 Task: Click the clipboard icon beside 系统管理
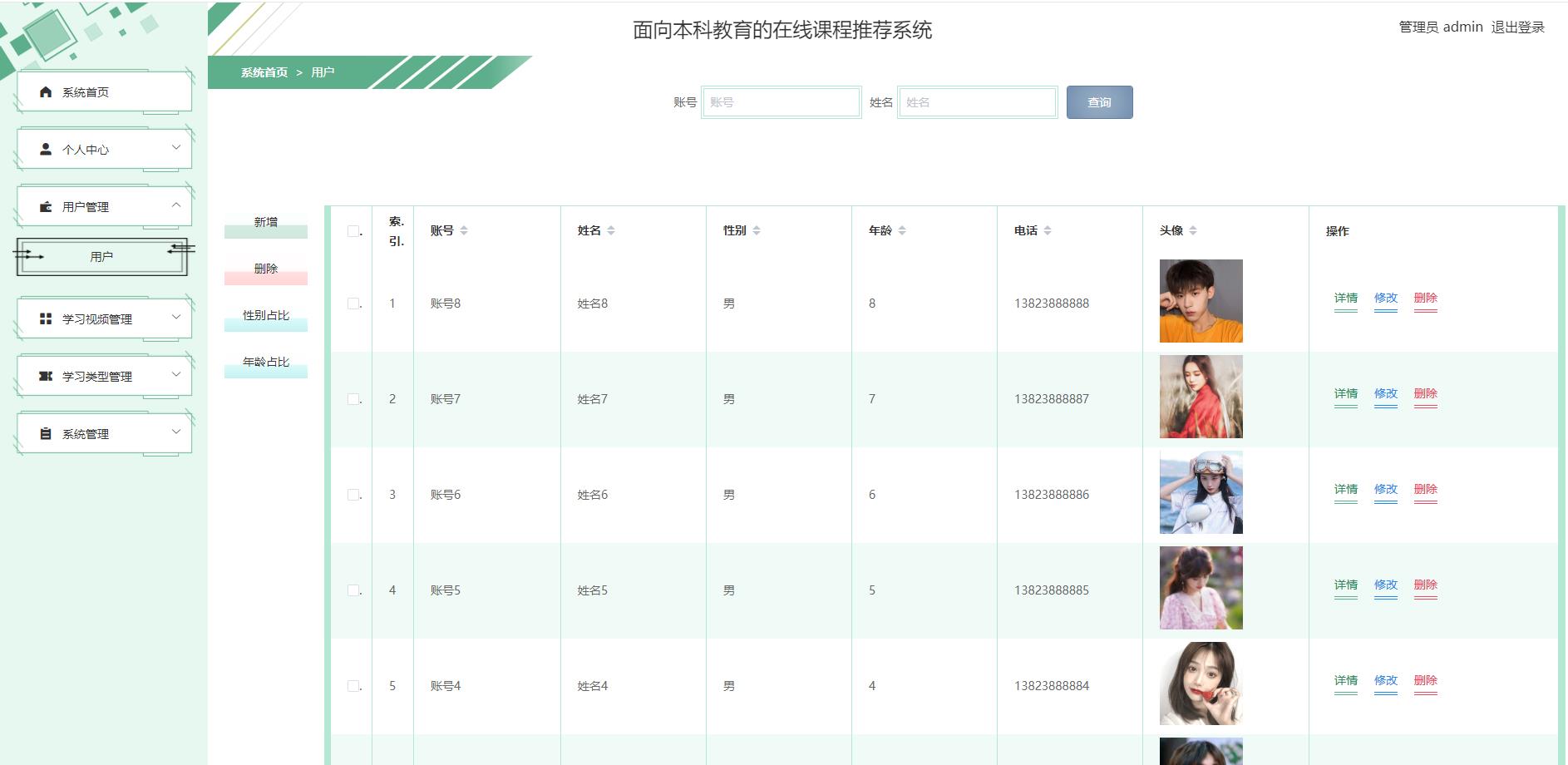tap(46, 433)
